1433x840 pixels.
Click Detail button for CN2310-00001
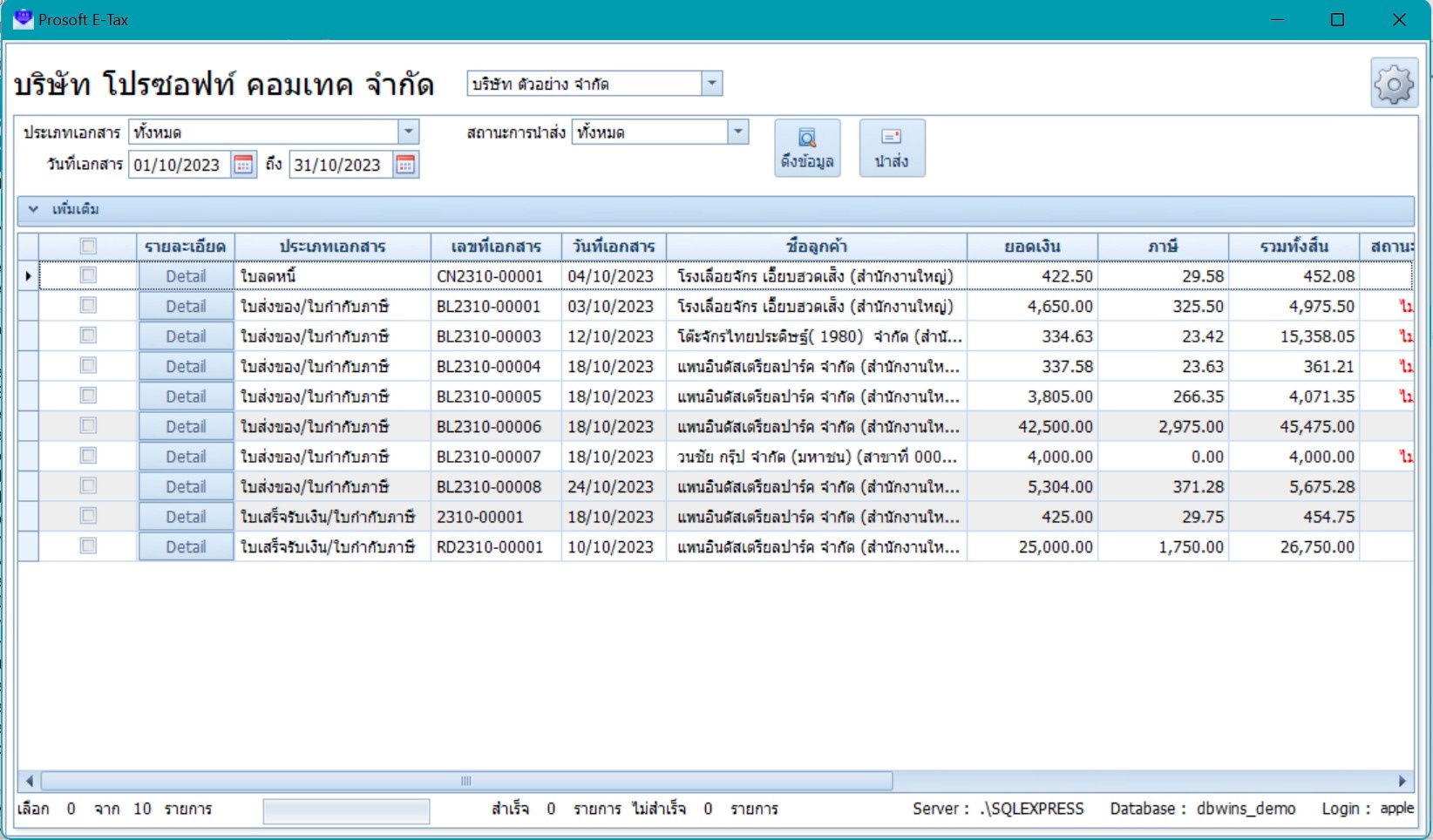(186, 276)
